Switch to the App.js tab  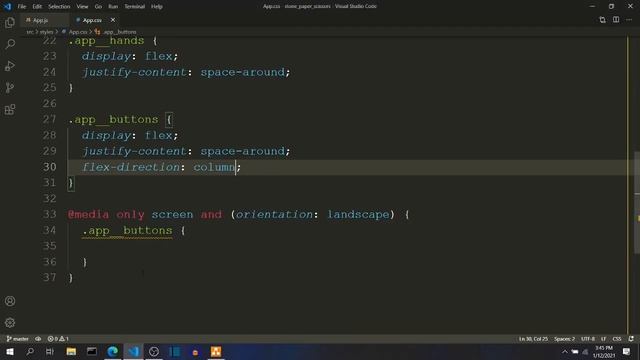pyautogui.click(x=40, y=20)
